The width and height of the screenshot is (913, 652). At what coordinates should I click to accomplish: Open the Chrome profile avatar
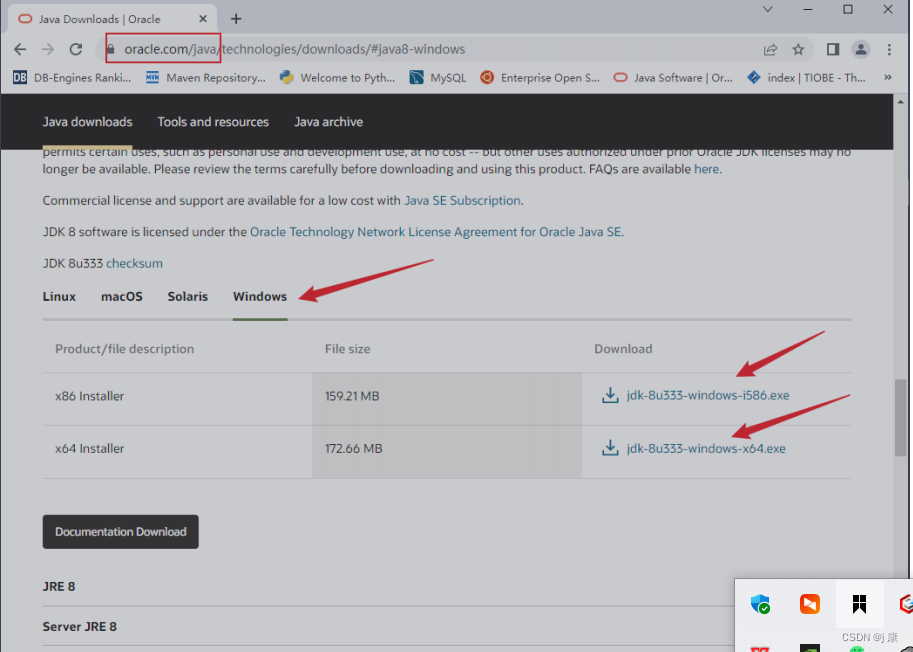coord(861,49)
